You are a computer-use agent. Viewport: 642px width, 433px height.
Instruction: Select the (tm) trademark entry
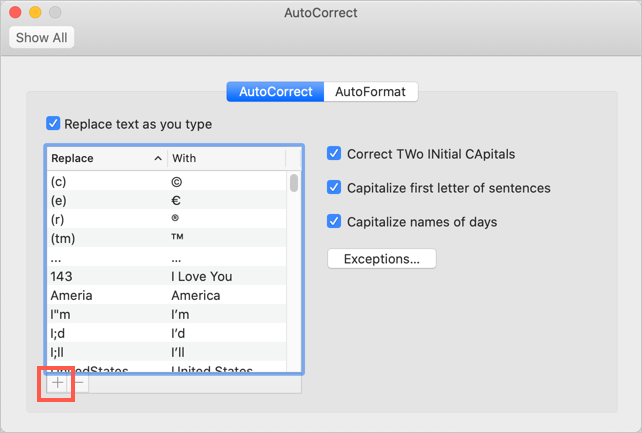click(165, 238)
